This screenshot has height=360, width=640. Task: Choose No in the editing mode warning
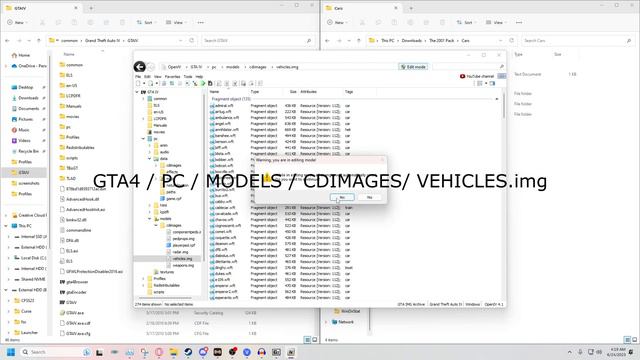click(369, 197)
